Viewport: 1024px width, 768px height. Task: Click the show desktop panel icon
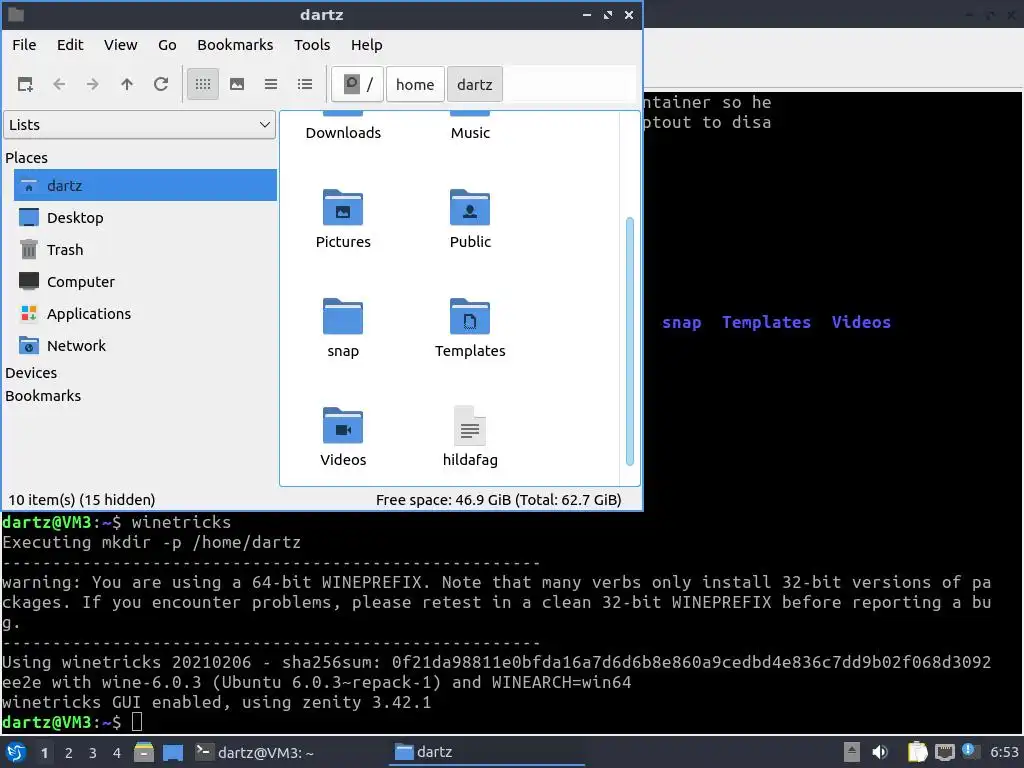tap(173, 752)
